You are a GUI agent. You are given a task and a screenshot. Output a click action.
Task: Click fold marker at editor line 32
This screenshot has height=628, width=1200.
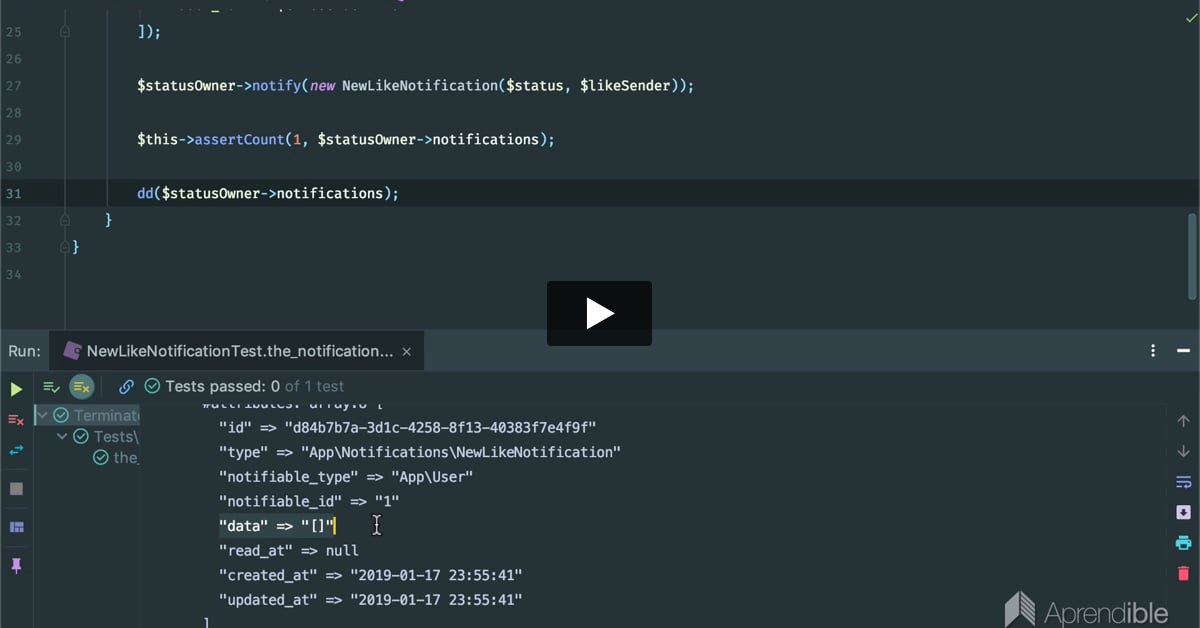pos(64,220)
